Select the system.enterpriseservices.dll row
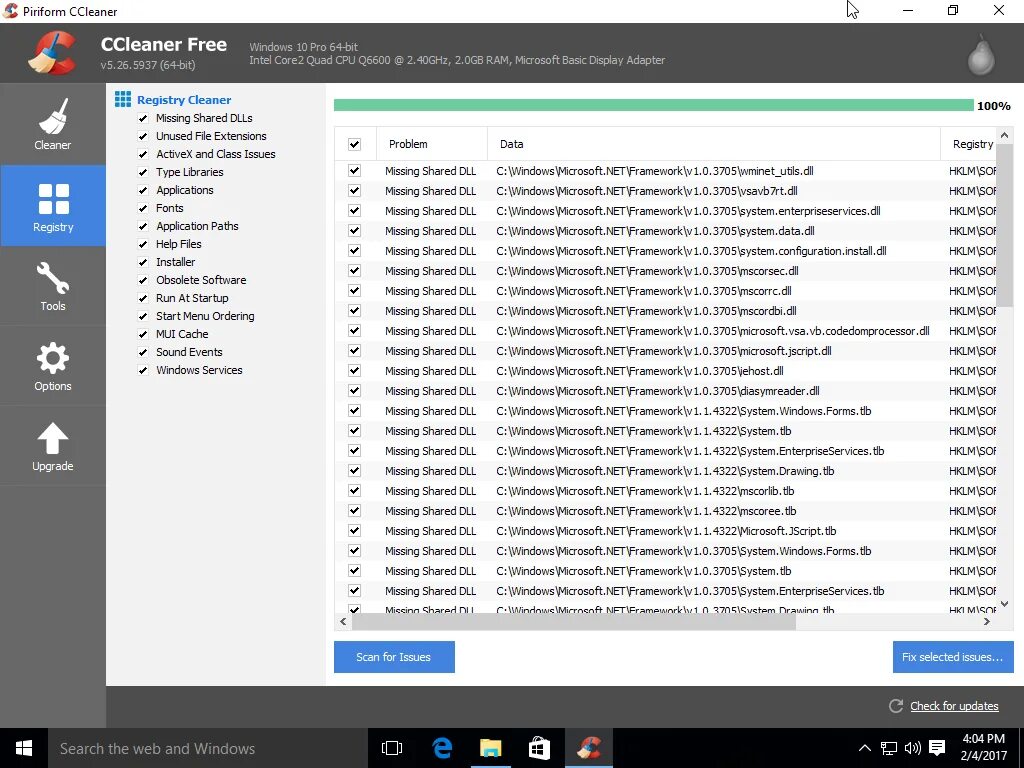1024x768 pixels. click(665, 211)
